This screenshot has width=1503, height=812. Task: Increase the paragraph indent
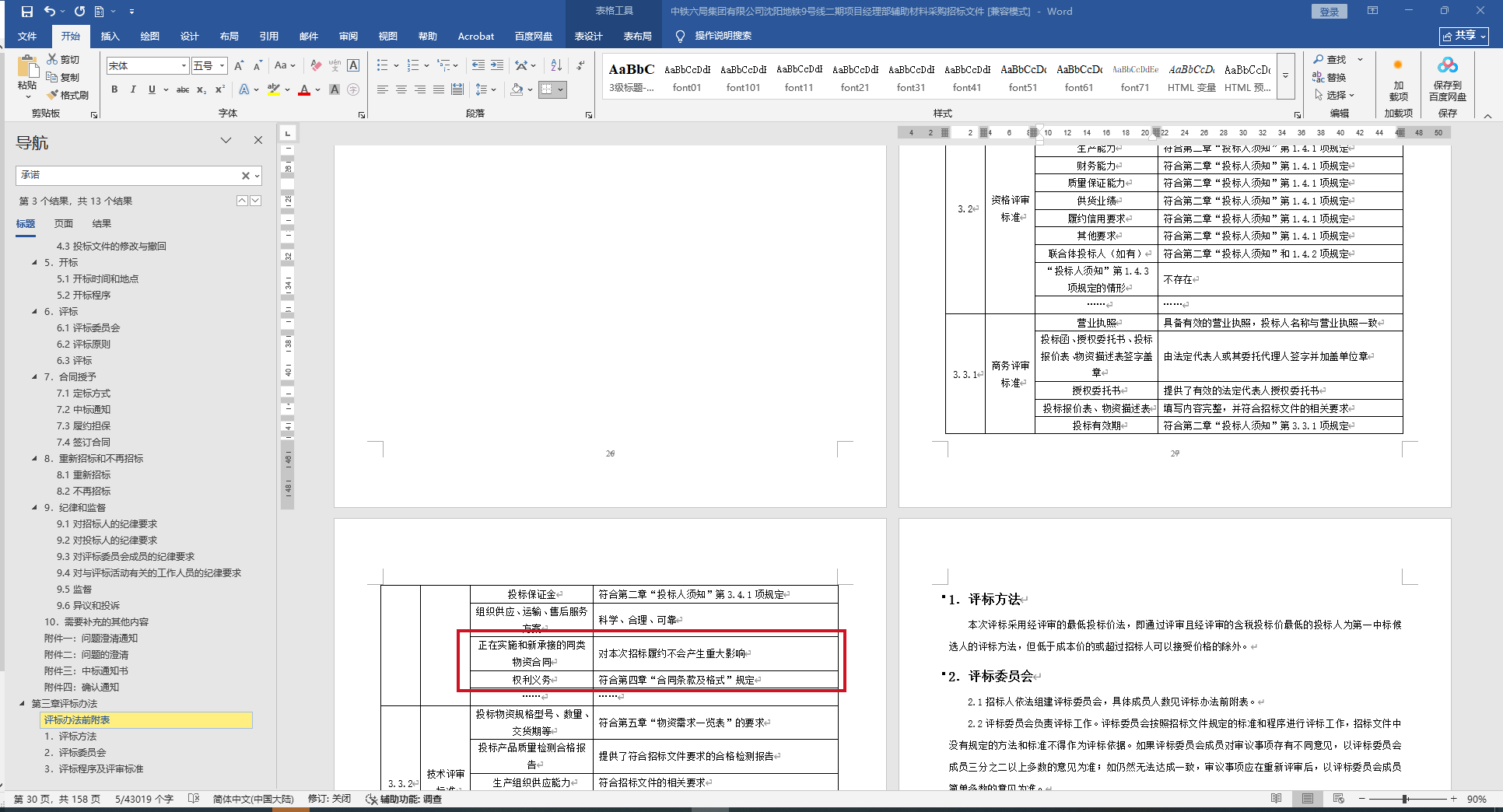pyautogui.click(x=497, y=65)
